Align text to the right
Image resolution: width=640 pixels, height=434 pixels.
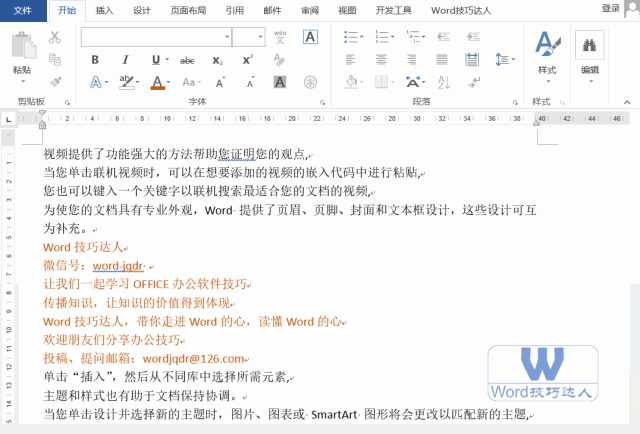pyautogui.click(x=411, y=60)
